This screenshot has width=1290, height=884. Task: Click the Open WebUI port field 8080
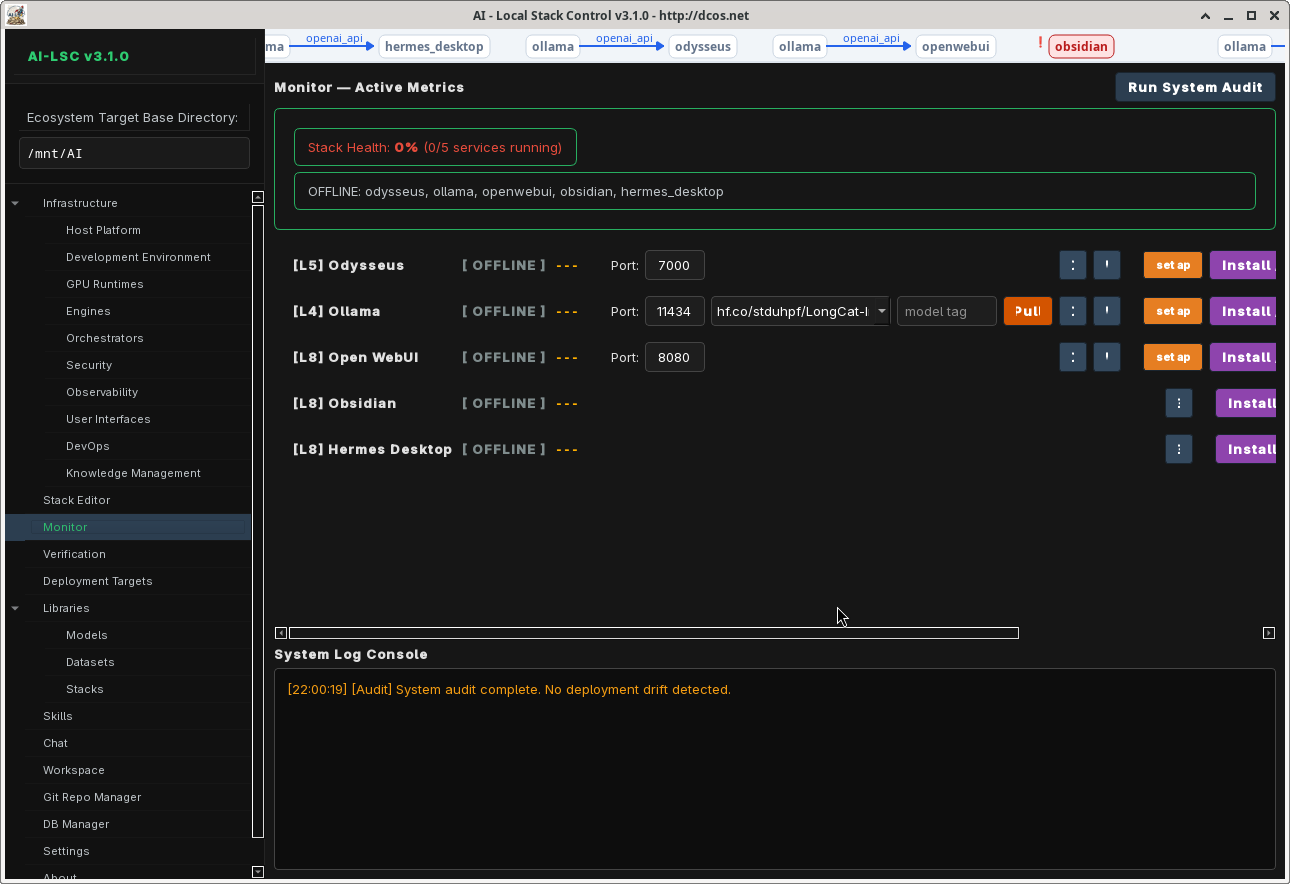pyautogui.click(x=675, y=357)
